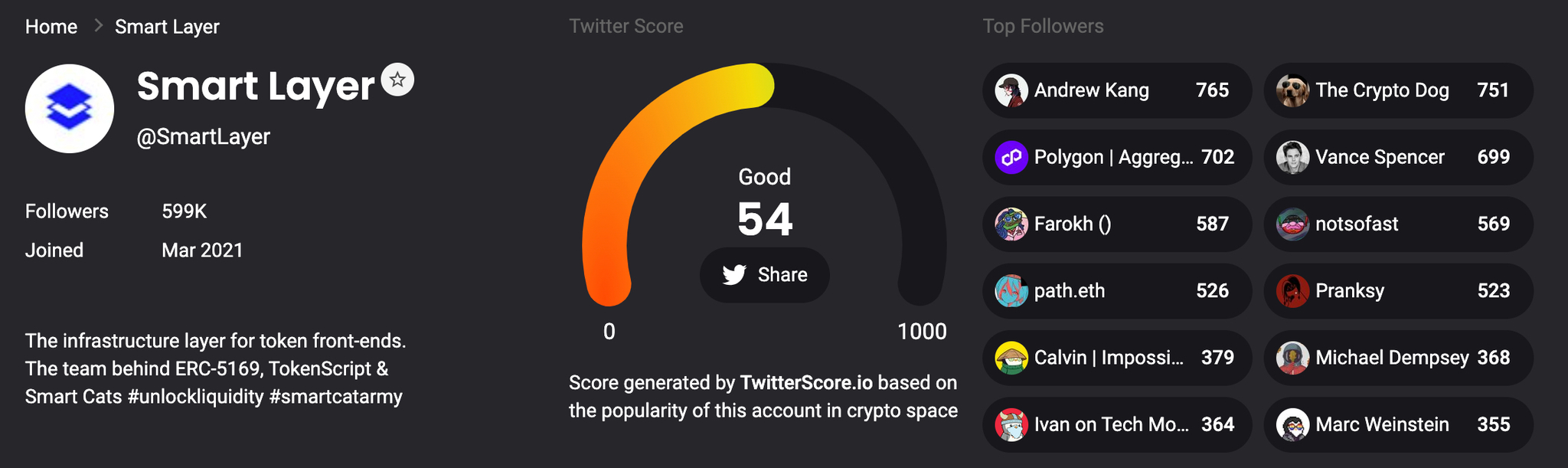The image size is (1568, 468).
Task: Click the Polygon purple logo icon
Action: click(x=1011, y=157)
